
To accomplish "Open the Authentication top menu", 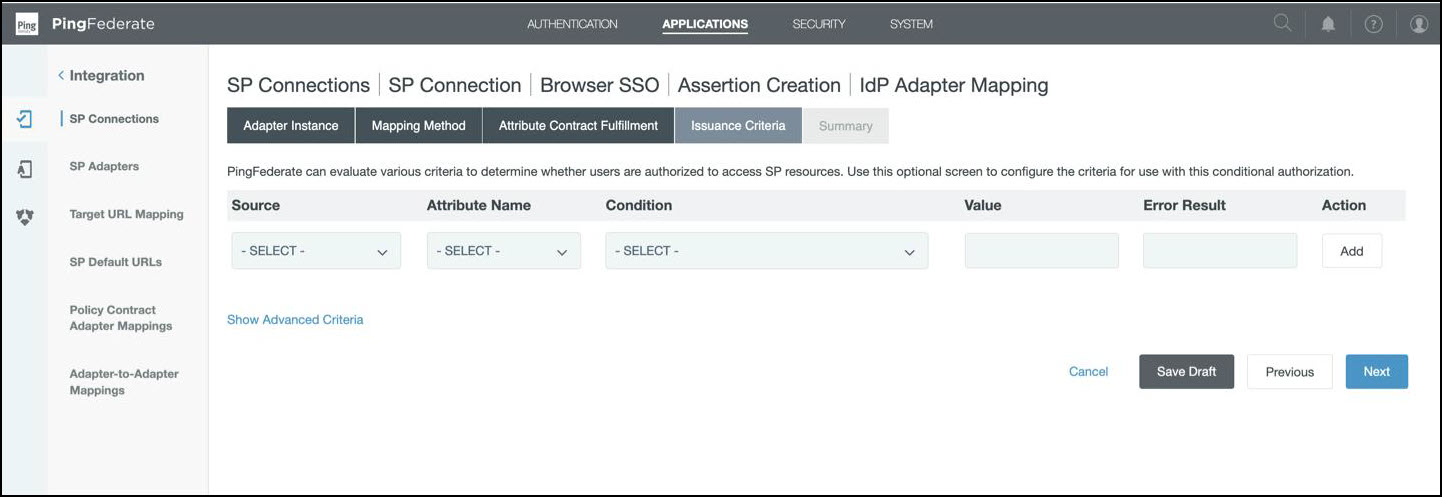I will [572, 24].
